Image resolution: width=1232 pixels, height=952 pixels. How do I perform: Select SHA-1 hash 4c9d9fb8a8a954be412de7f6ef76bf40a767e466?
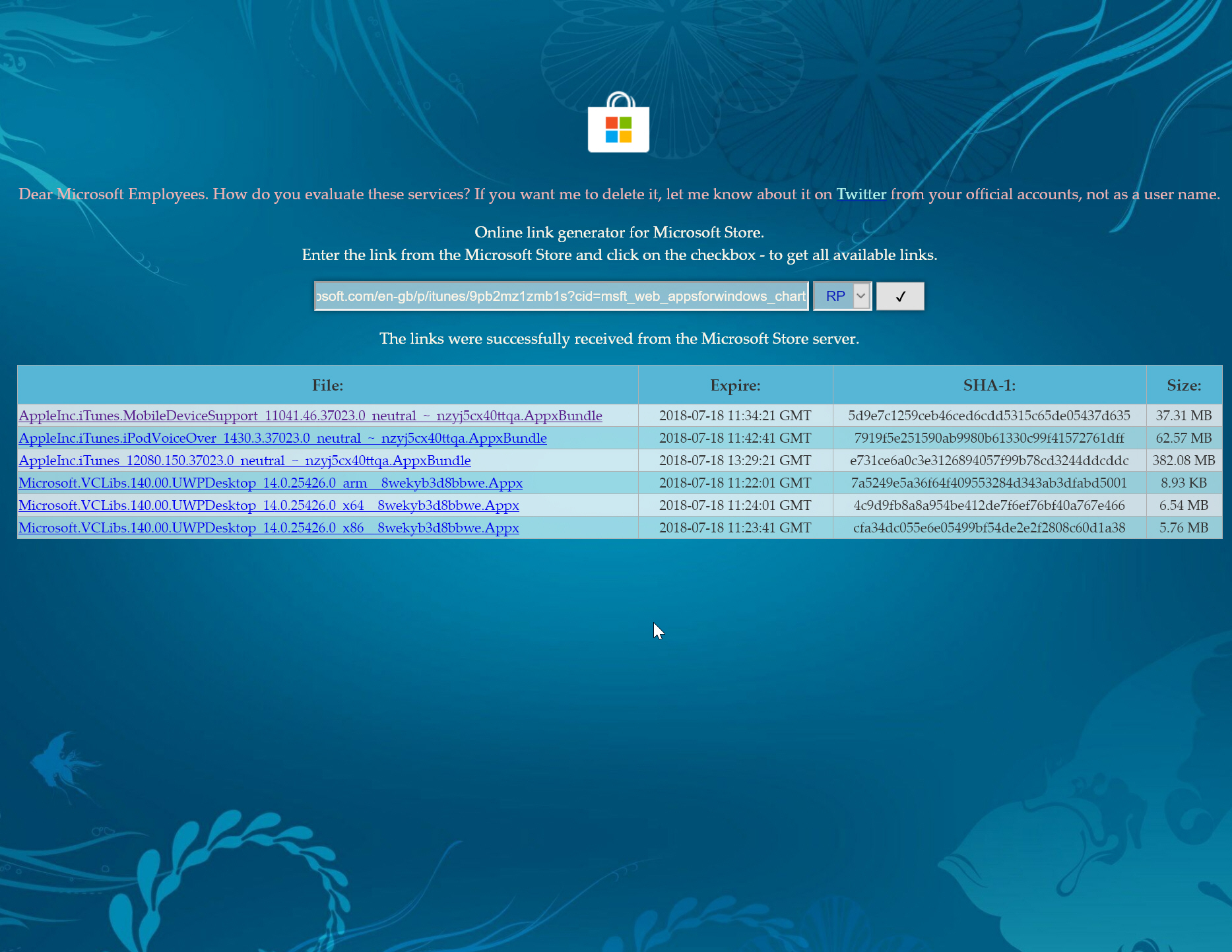tap(989, 505)
